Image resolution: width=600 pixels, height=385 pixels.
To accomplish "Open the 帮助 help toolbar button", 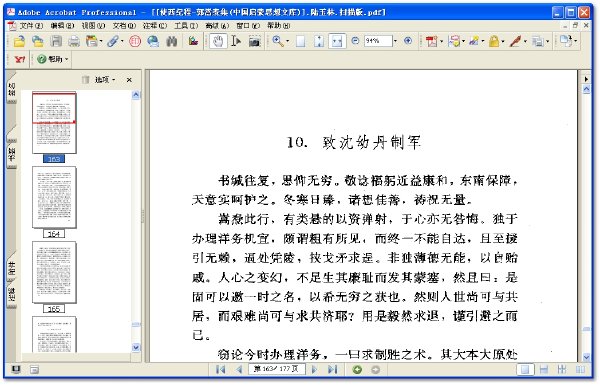I will [53, 59].
